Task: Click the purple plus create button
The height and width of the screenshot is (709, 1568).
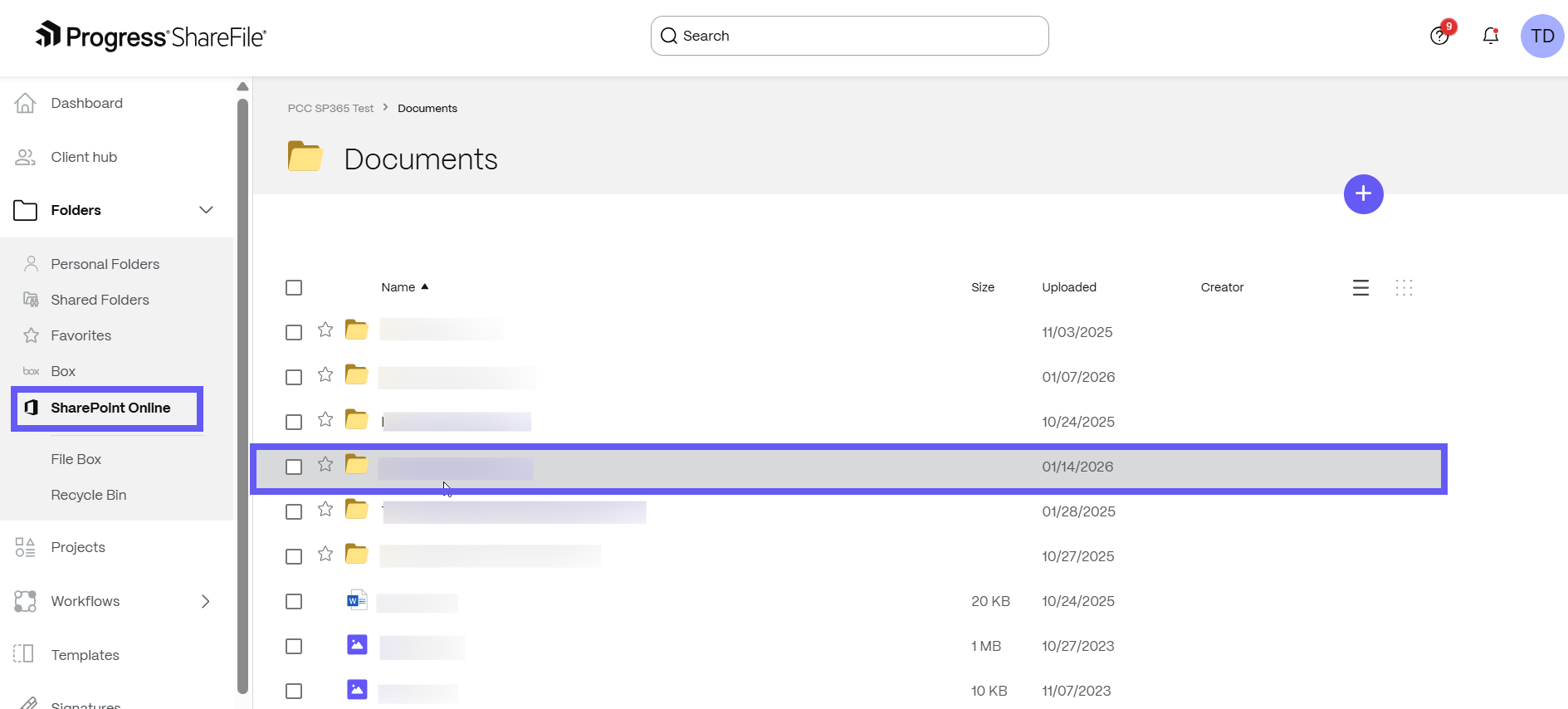Action: click(x=1363, y=194)
